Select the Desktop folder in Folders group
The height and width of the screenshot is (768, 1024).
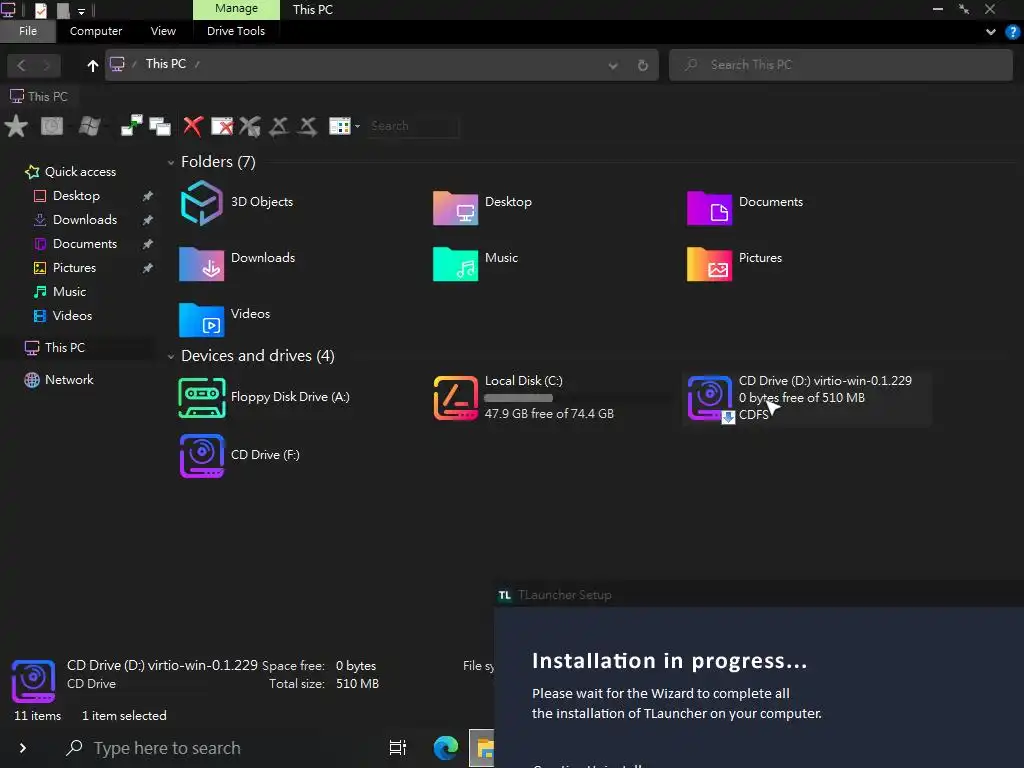pyautogui.click(x=483, y=208)
